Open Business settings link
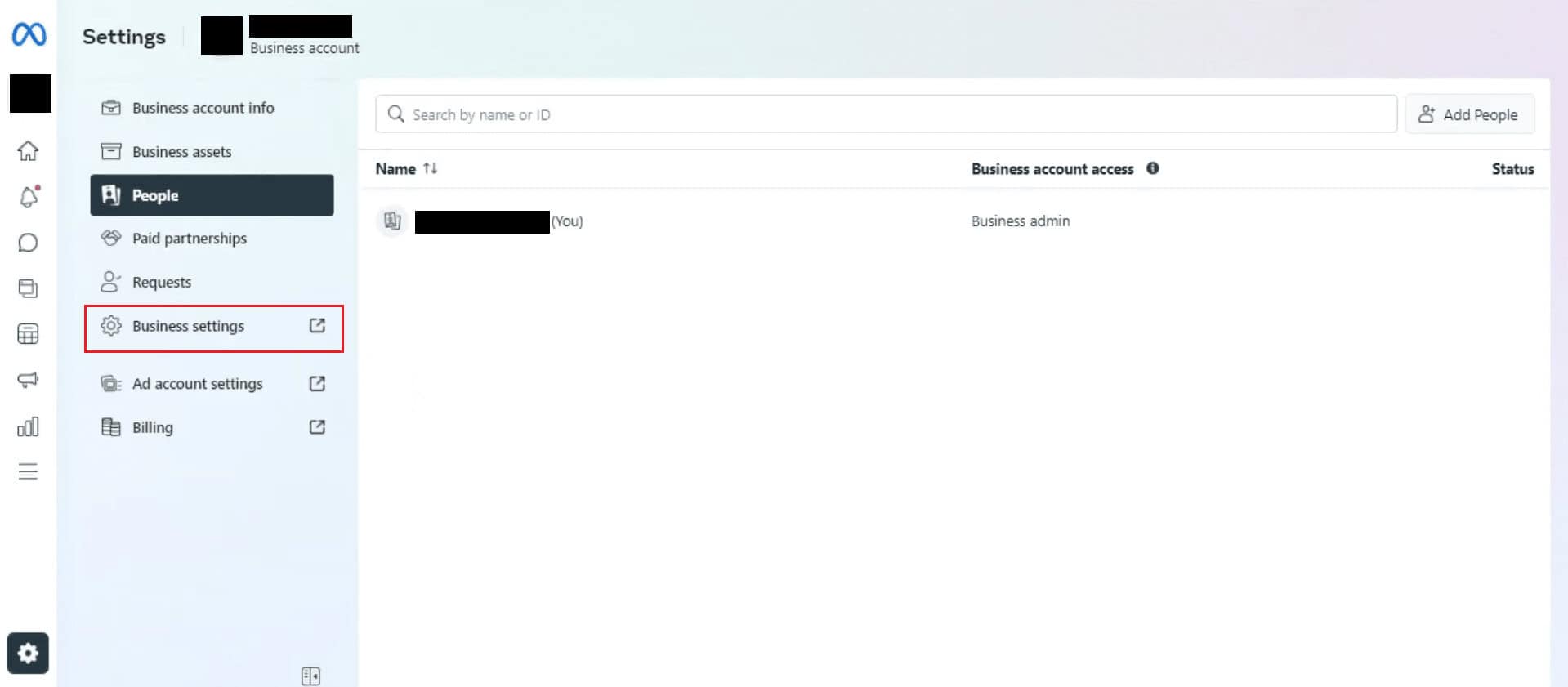The height and width of the screenshot is (687, 1568). pos(213,326)
